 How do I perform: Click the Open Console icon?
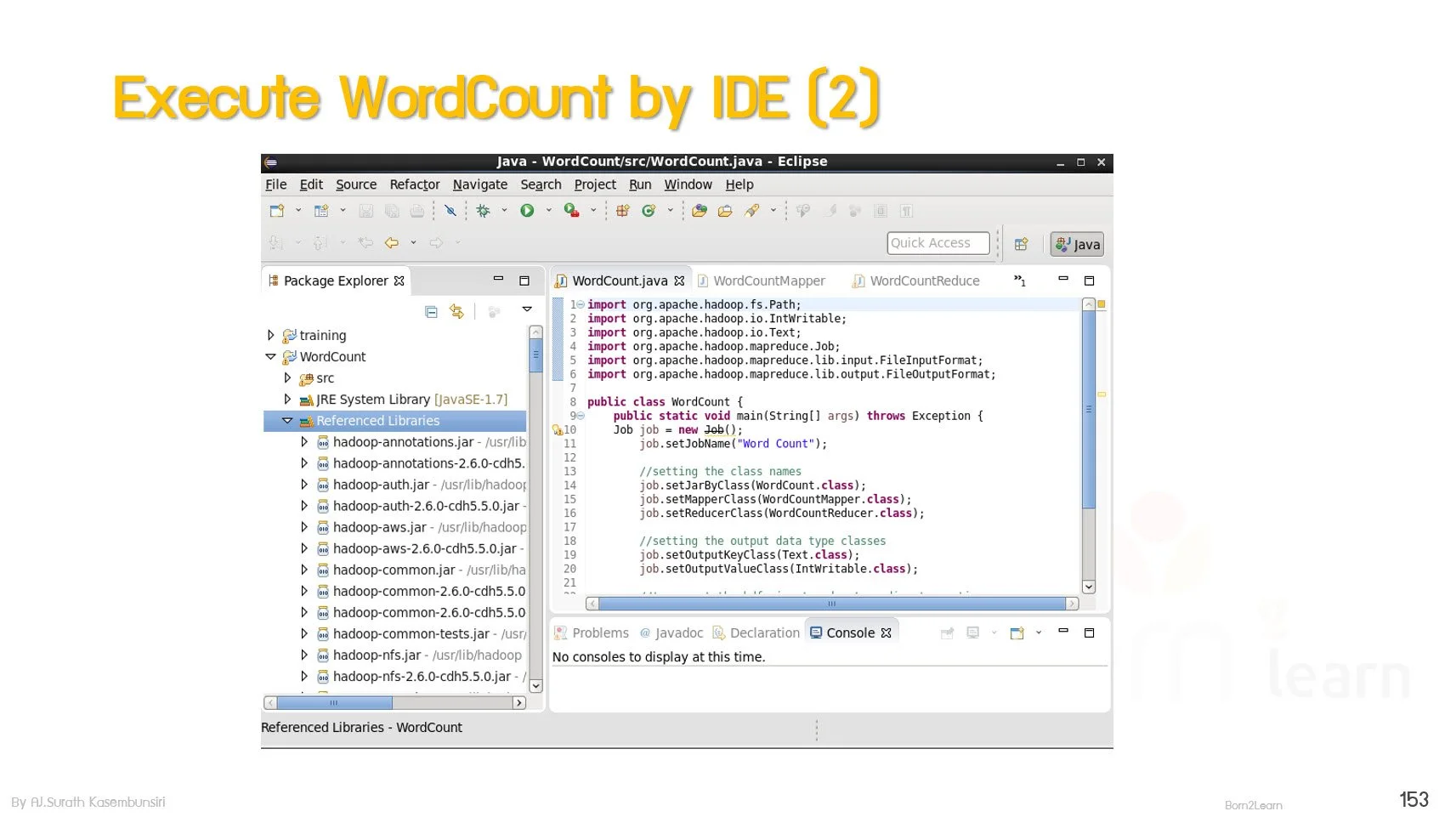[x=1017, y=633]
